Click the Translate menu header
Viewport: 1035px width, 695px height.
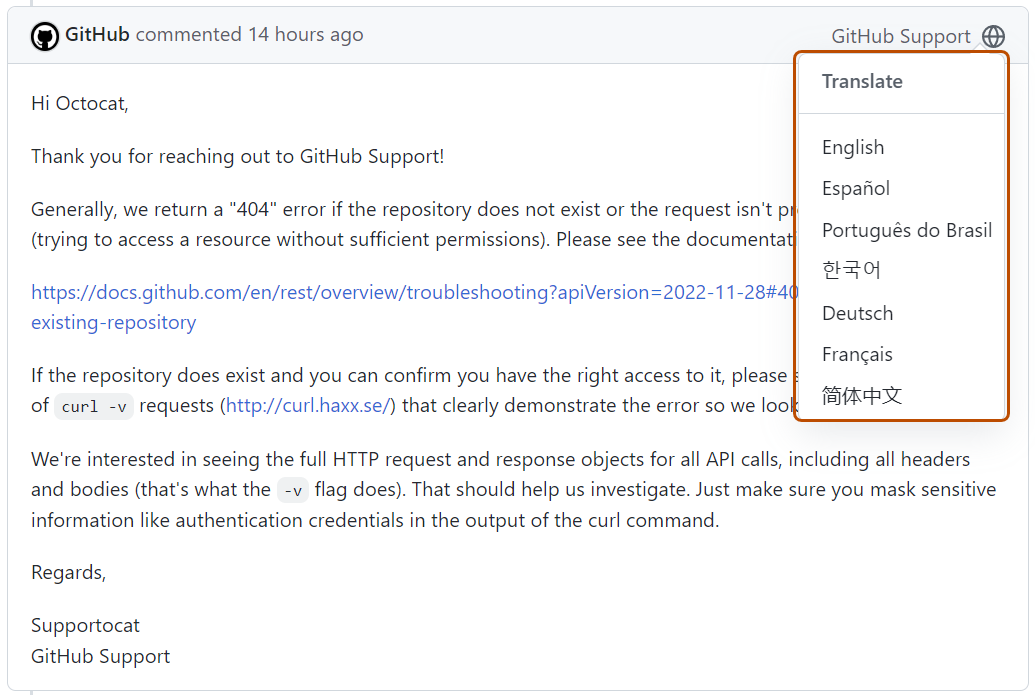tap(862, 81)
